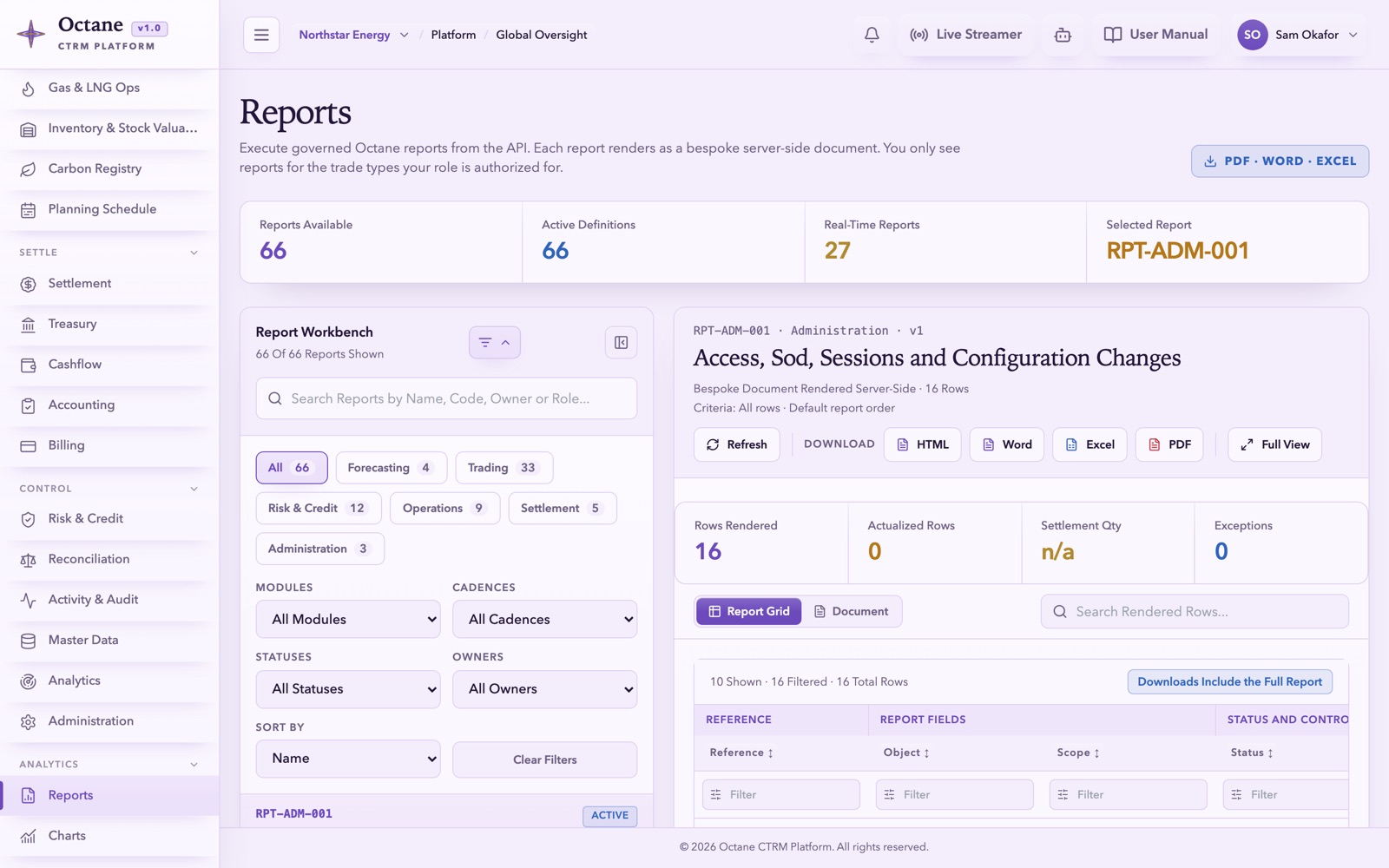
Task: Open Treasury in the sidebar
Action: 109,324
